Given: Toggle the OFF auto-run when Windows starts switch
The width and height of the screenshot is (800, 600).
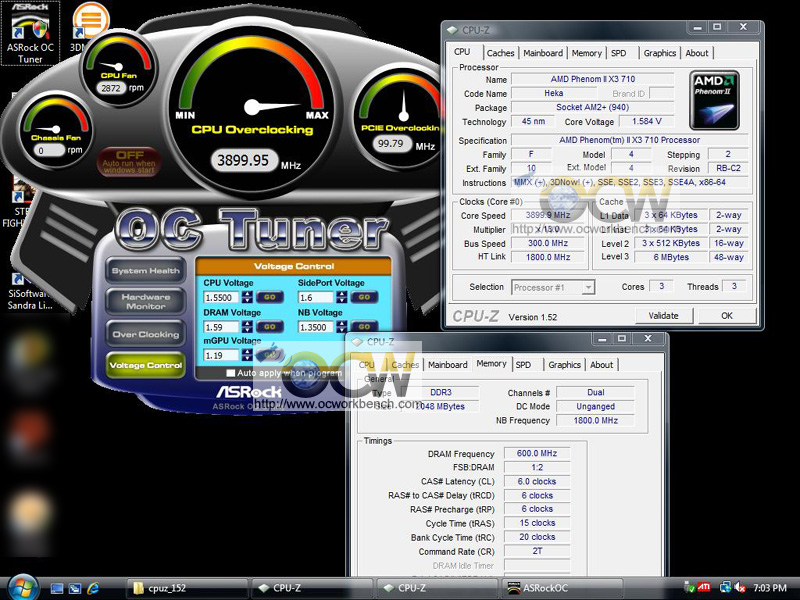Looking at the screenshot, I should coord(129,162).
